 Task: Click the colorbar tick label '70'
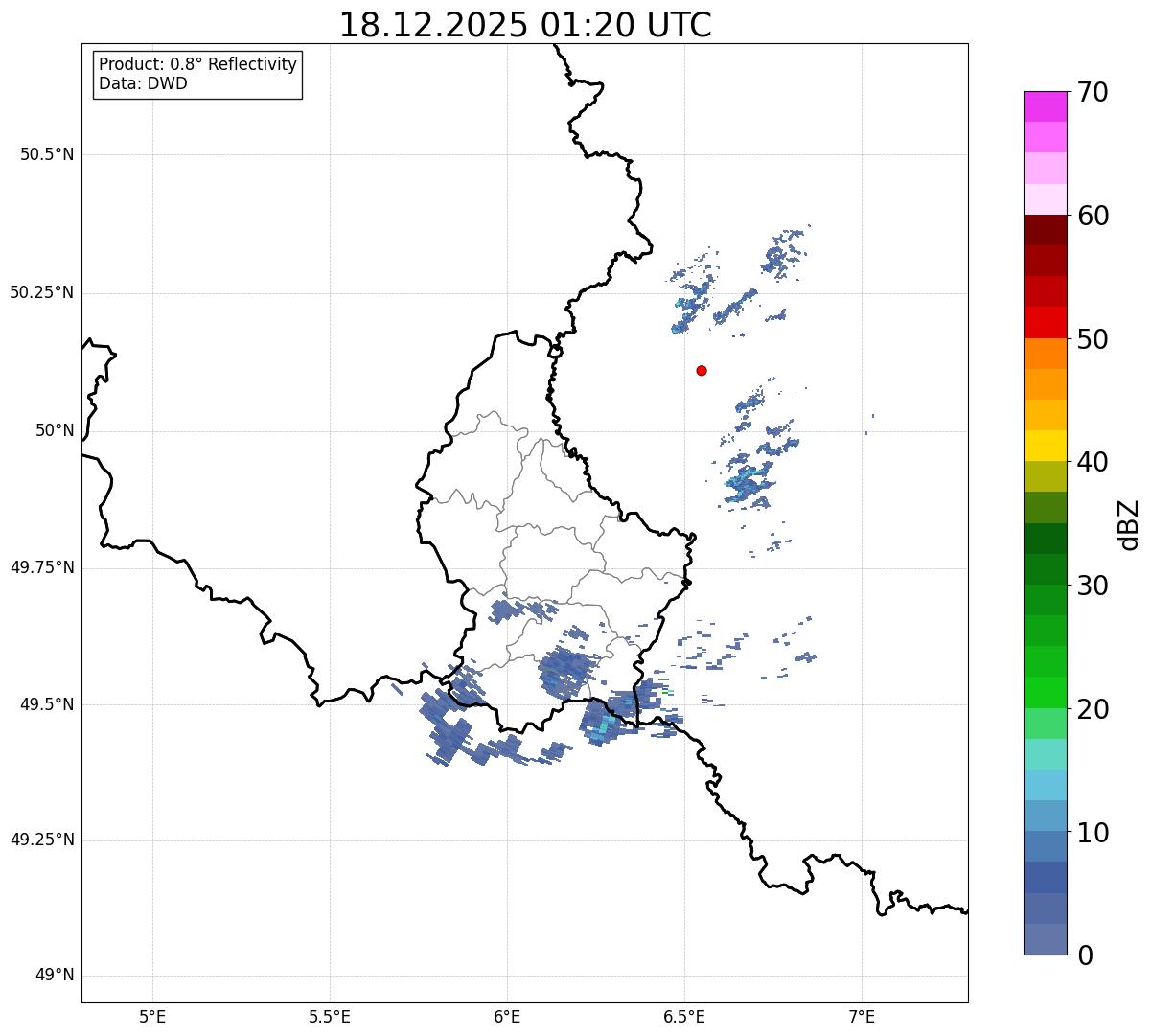coord(1092,92)
